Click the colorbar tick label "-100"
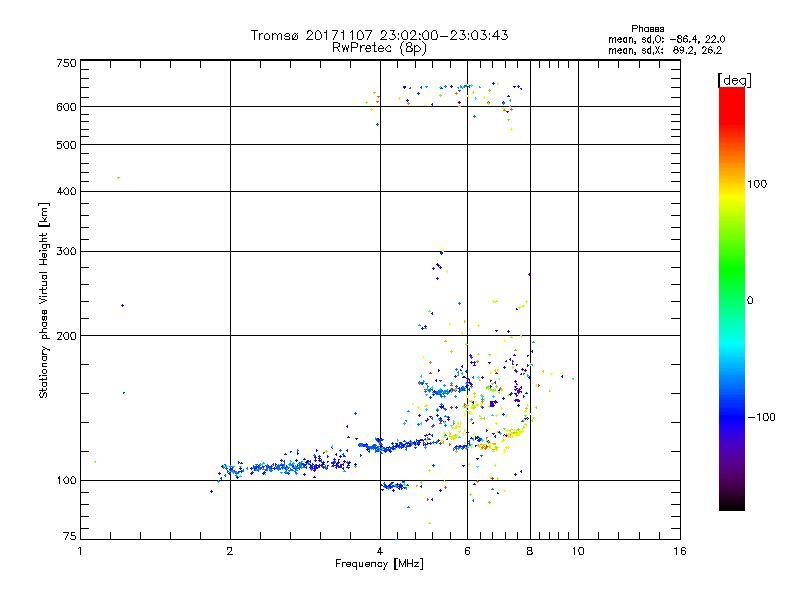 [x=761, y=417]
